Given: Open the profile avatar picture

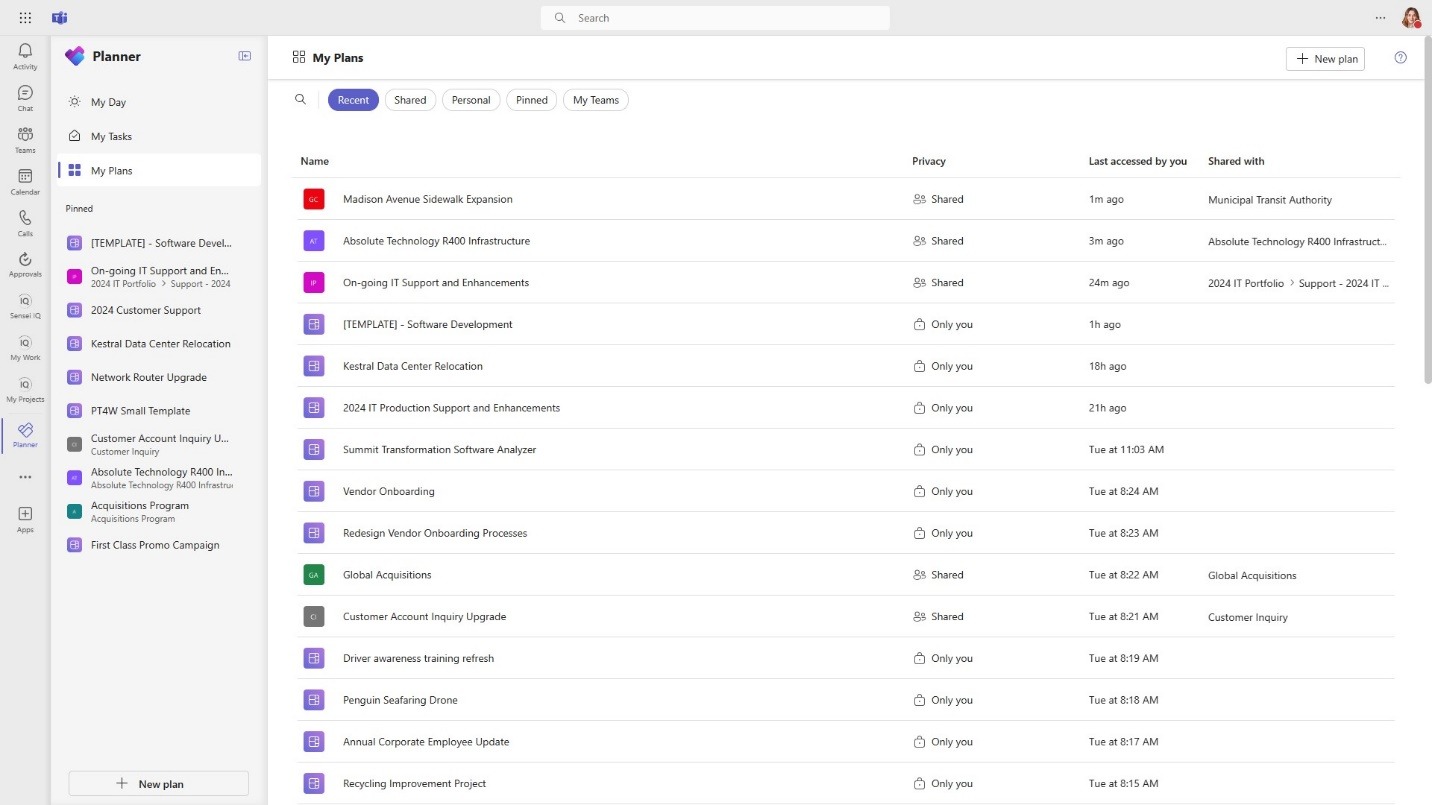Looking at the screenshot, I should (x=1410, y=18).
